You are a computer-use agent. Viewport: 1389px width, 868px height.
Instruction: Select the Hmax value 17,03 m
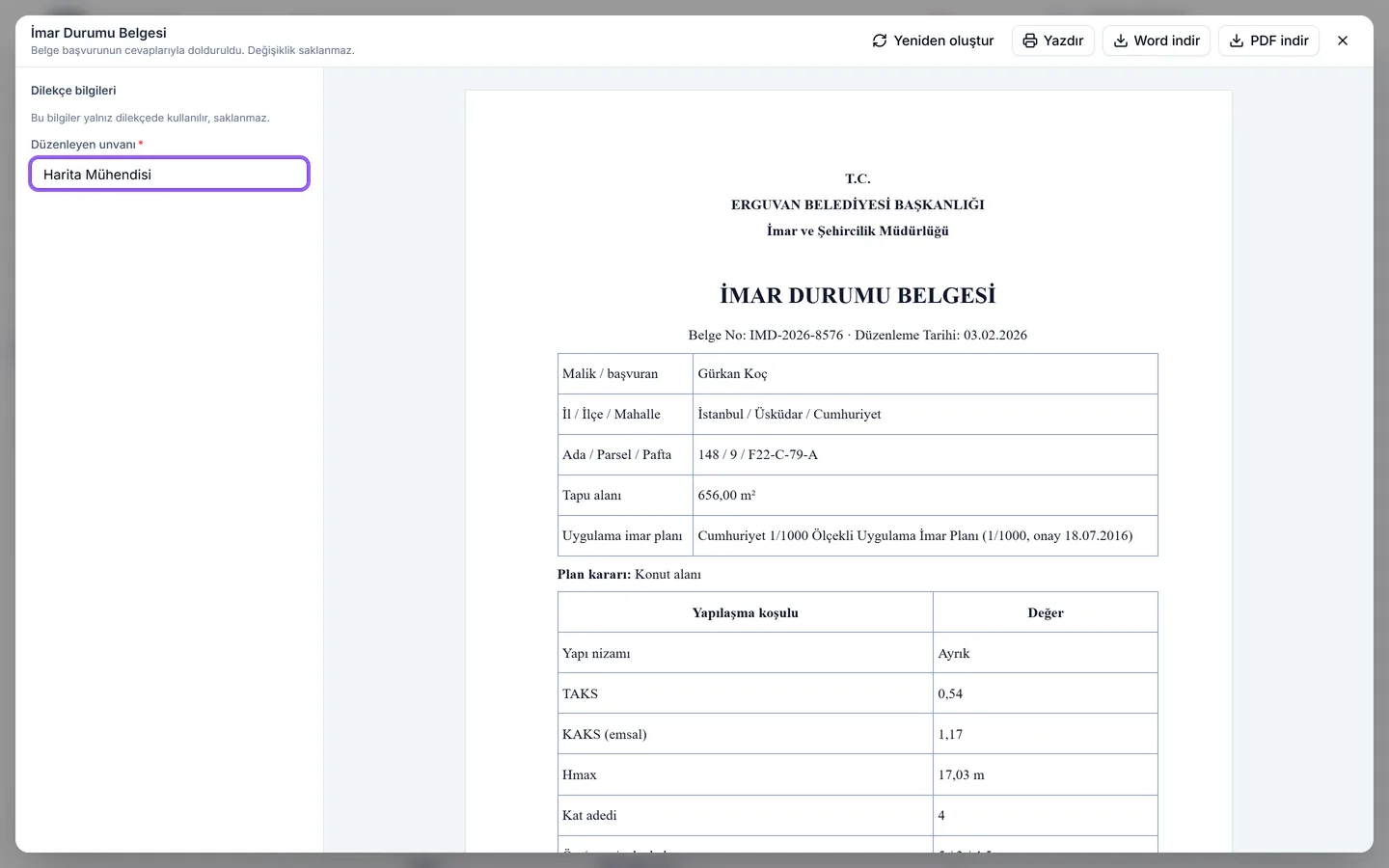[962, 775]
